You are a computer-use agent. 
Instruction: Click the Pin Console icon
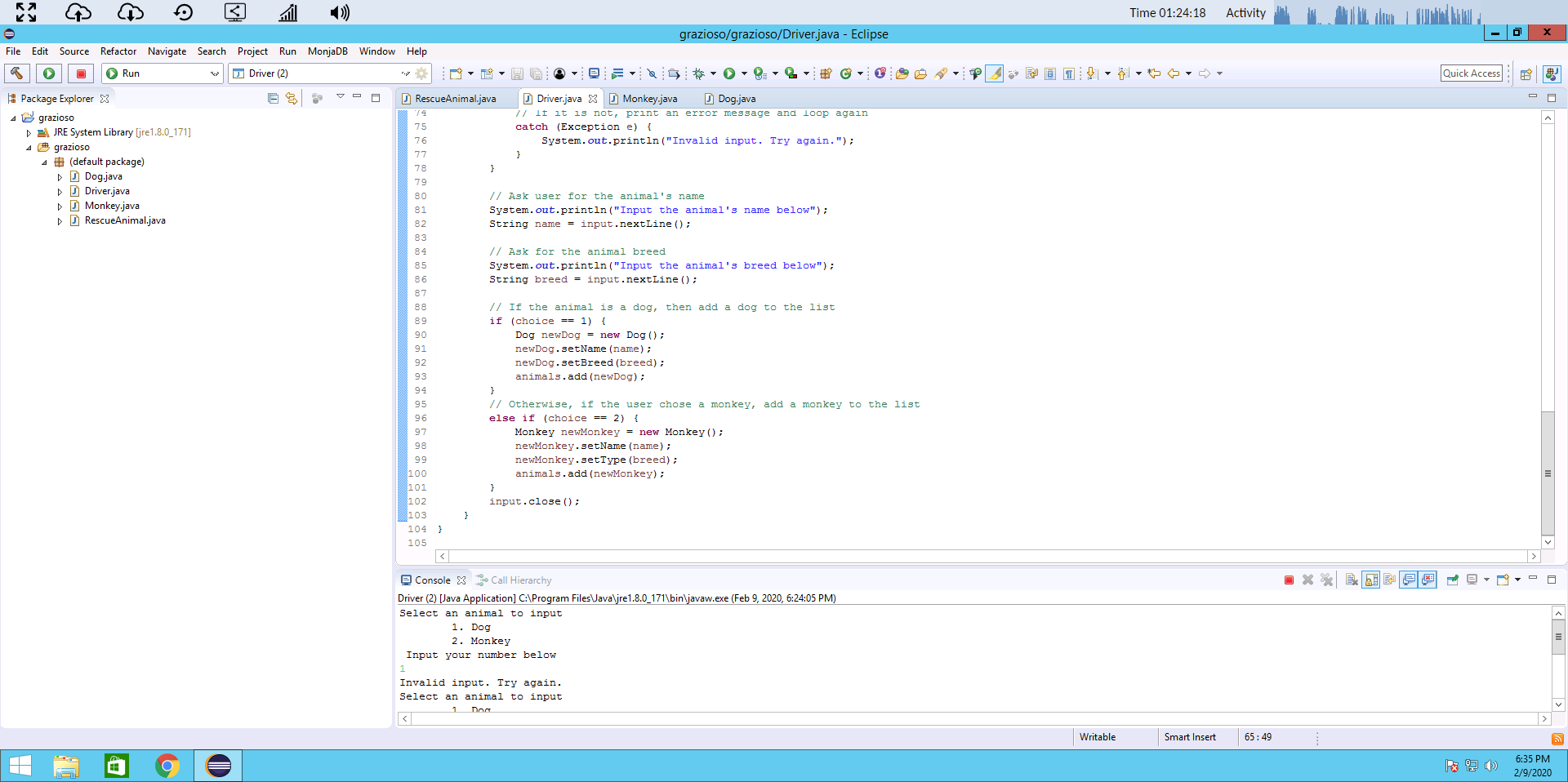point(1453,580)
